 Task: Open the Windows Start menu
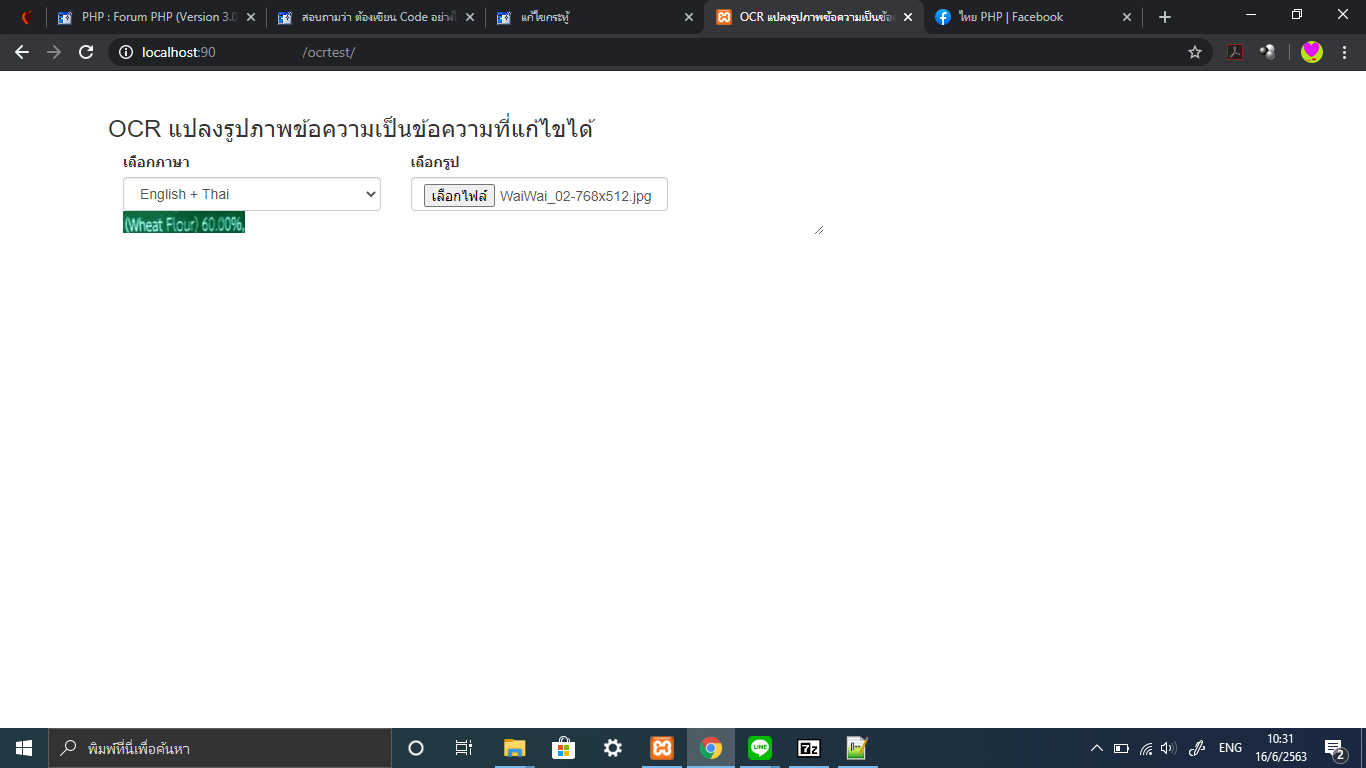[24, 748]
